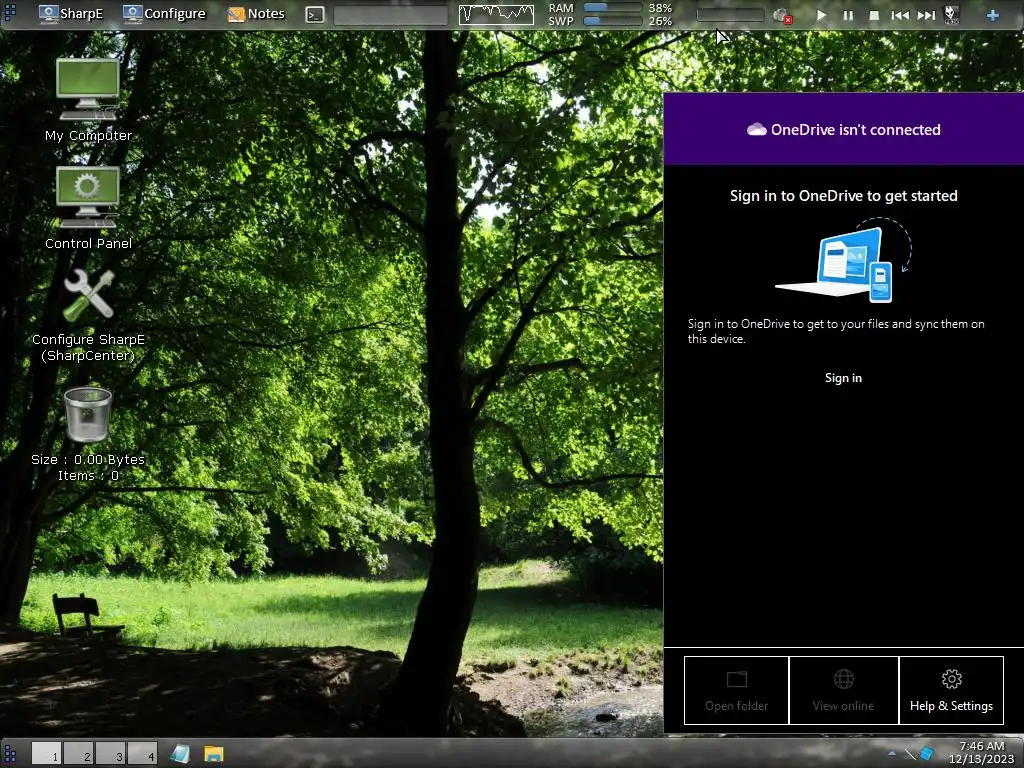Click the bottom taskbar handle icon at left
The width and height of the screenshot is (1024, 768).
[9, 754]
